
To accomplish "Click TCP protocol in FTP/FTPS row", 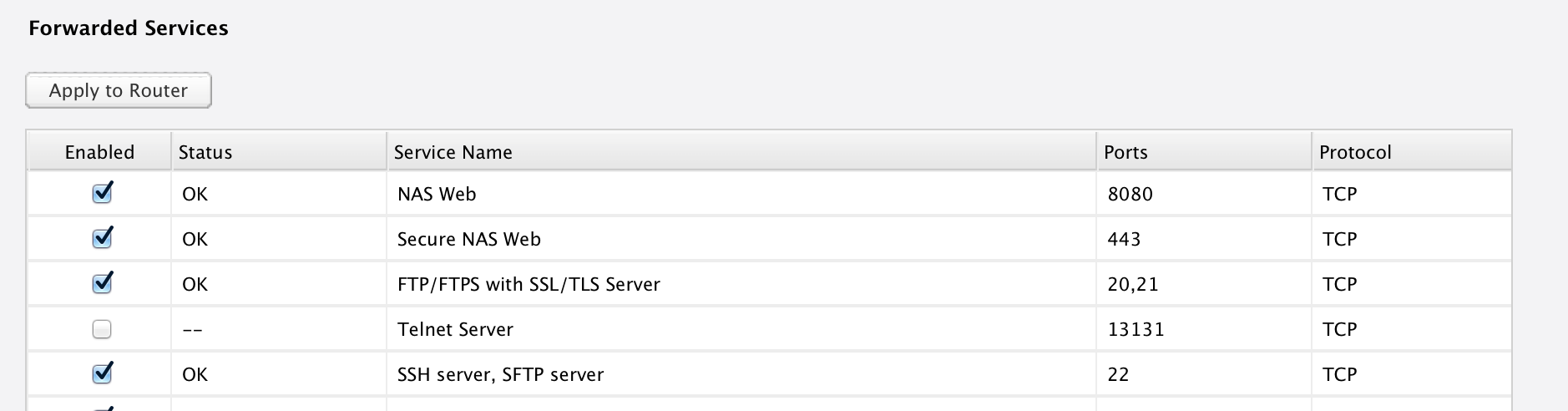I will [1339, 284].
